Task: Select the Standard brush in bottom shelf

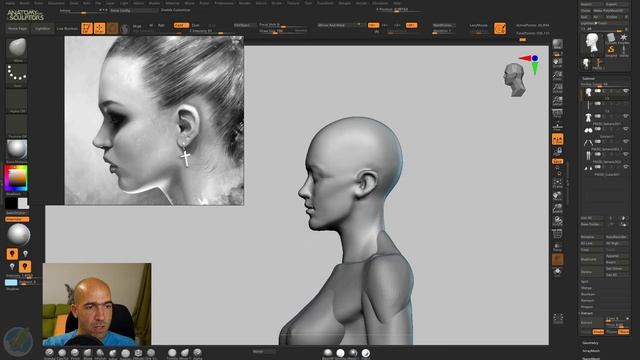Action: [49, 353]
